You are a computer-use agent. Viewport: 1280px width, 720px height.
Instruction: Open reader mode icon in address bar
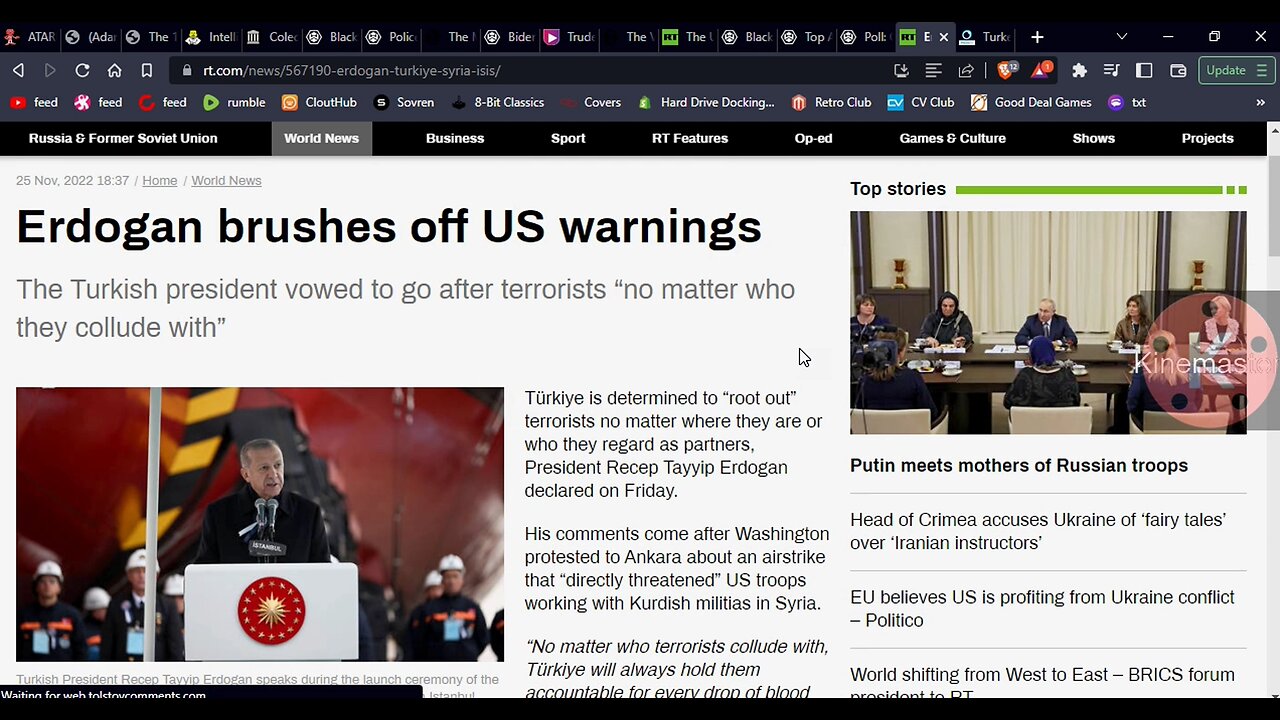933,71
